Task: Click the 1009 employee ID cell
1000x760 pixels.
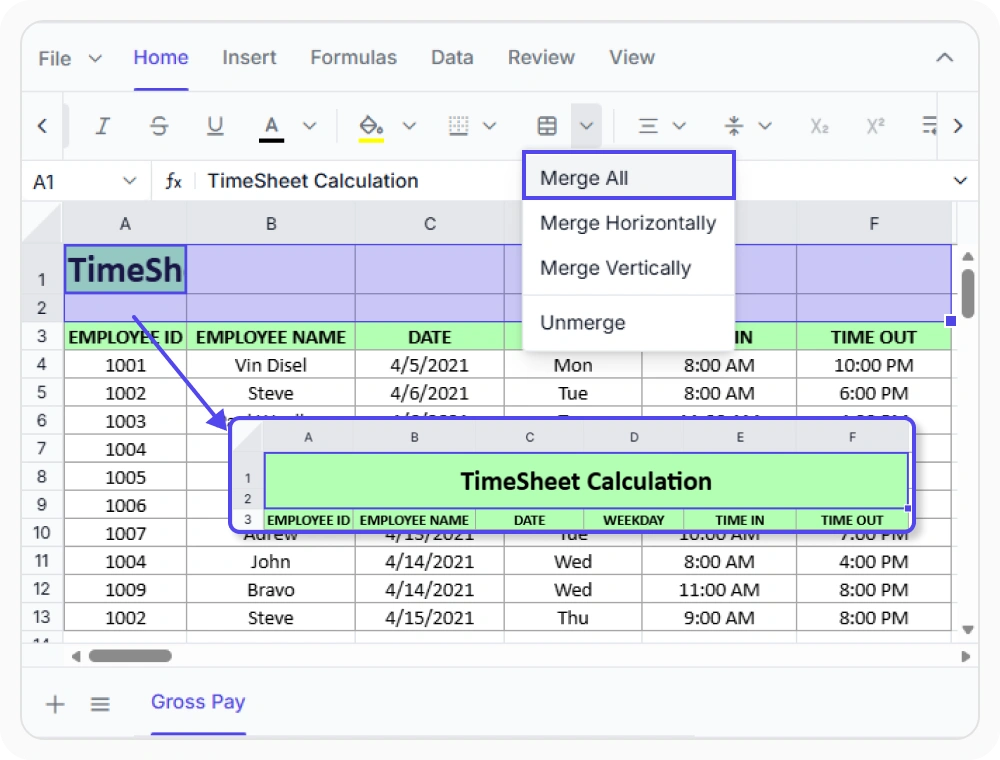Action: tap(126, 589)
